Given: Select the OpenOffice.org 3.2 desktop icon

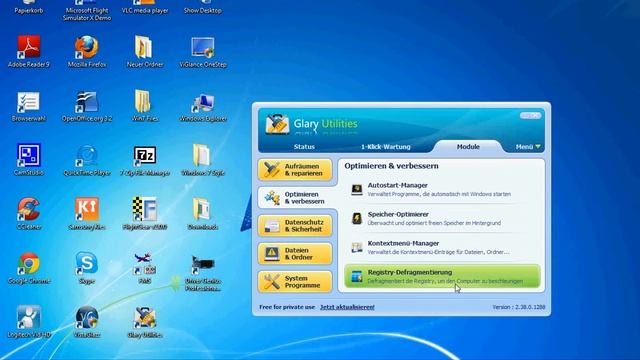Looking at the screenshot, I should pos(87,102).
